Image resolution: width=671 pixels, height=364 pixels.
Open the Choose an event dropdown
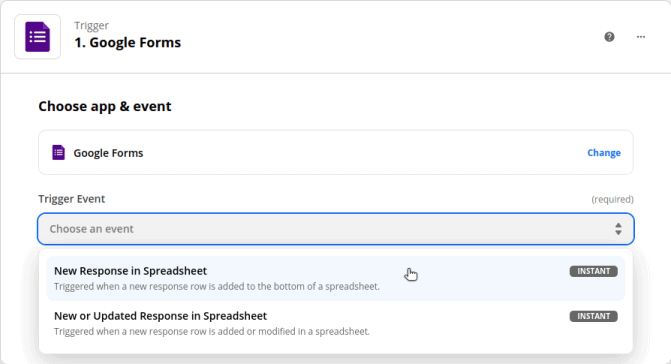[x=336, y=229]
